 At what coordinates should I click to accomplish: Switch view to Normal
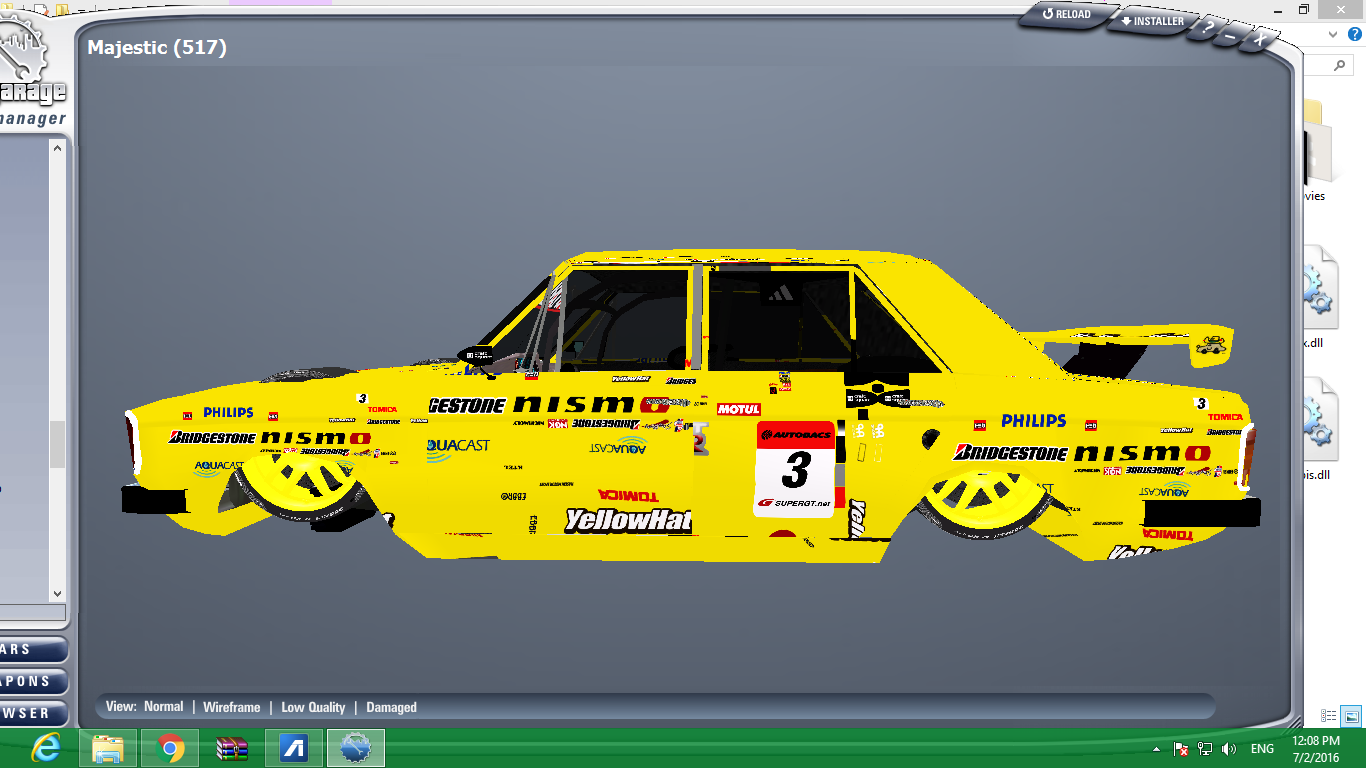(x=164, y=706)
